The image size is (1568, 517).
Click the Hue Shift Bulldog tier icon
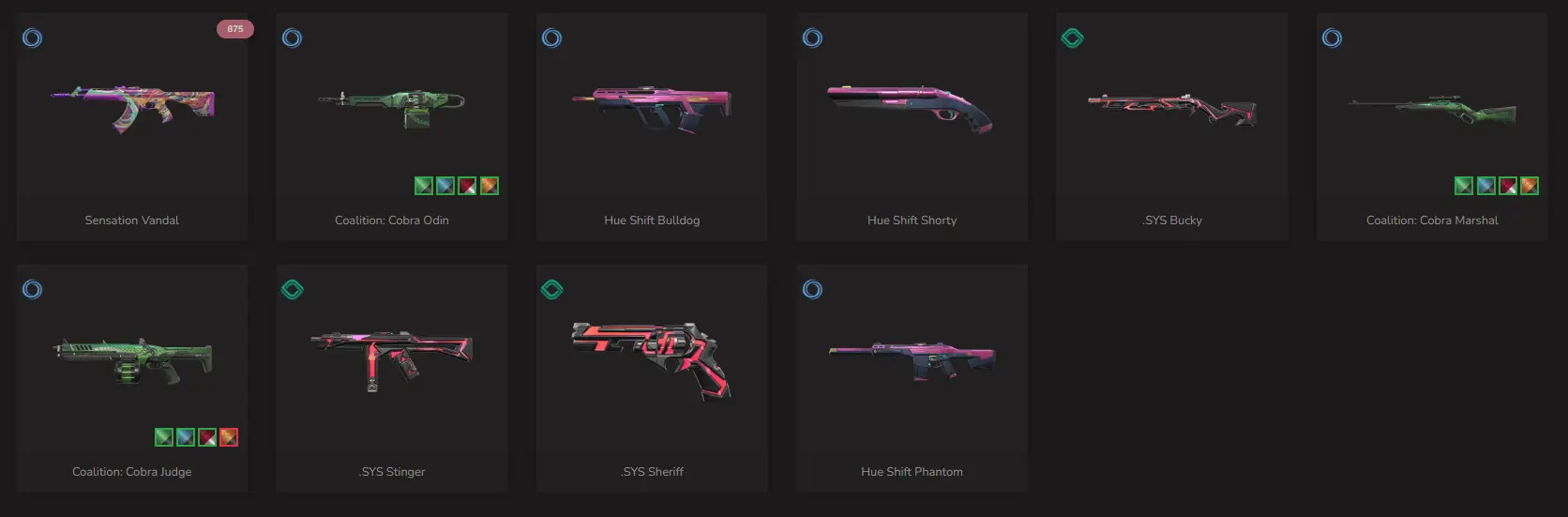551,38
